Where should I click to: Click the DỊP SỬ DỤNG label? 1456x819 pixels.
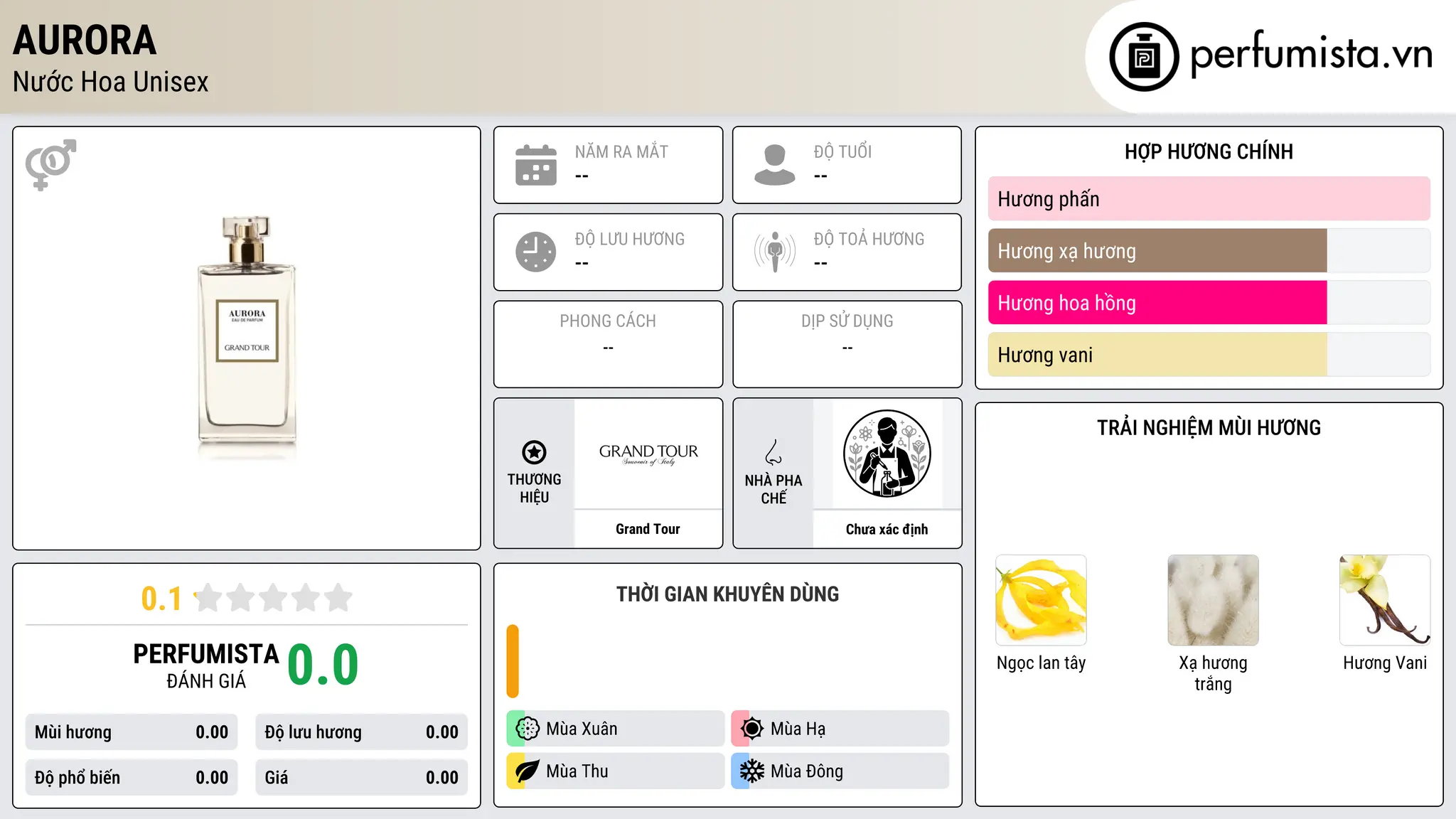point(847,321)
